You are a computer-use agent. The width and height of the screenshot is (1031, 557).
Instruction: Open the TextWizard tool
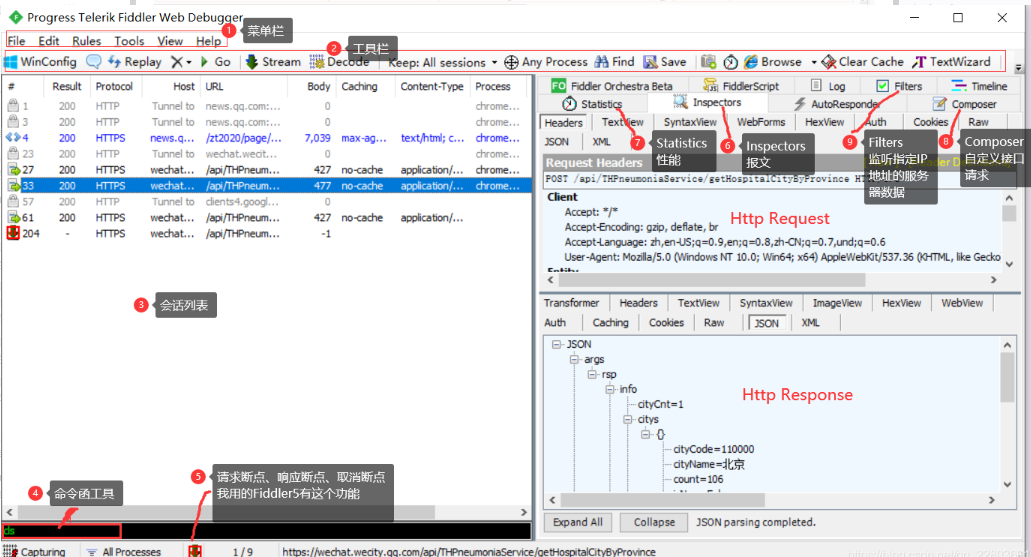pos(951,62)
